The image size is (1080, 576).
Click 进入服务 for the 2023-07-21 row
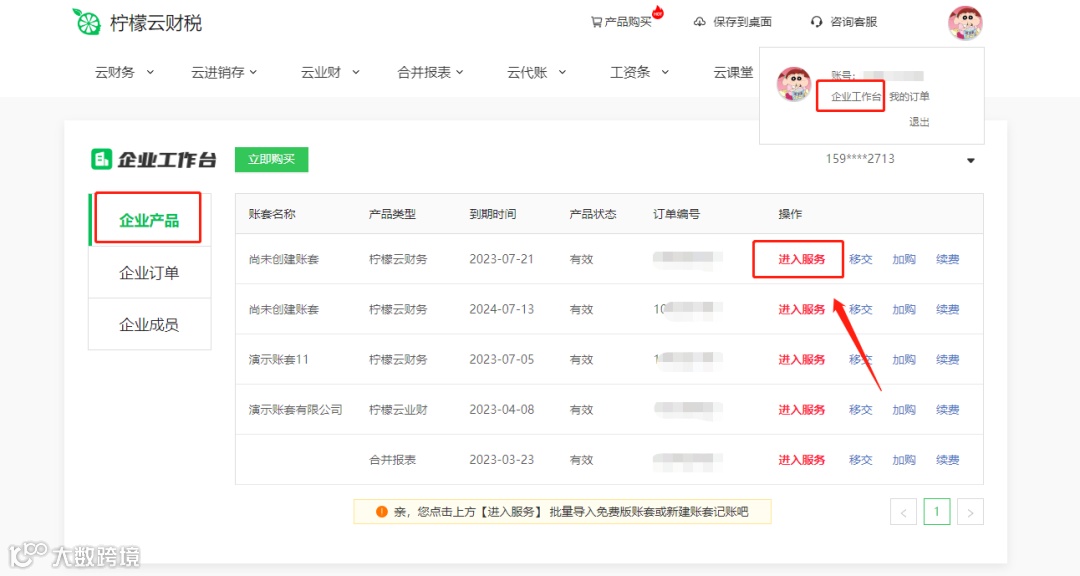[x=802, y=259]
